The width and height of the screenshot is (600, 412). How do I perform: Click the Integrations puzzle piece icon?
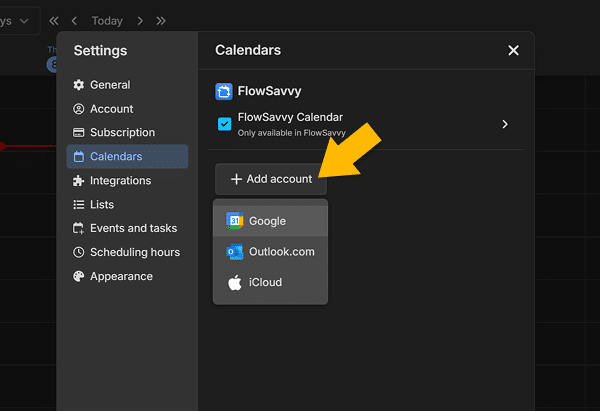(x=78, y=180)
